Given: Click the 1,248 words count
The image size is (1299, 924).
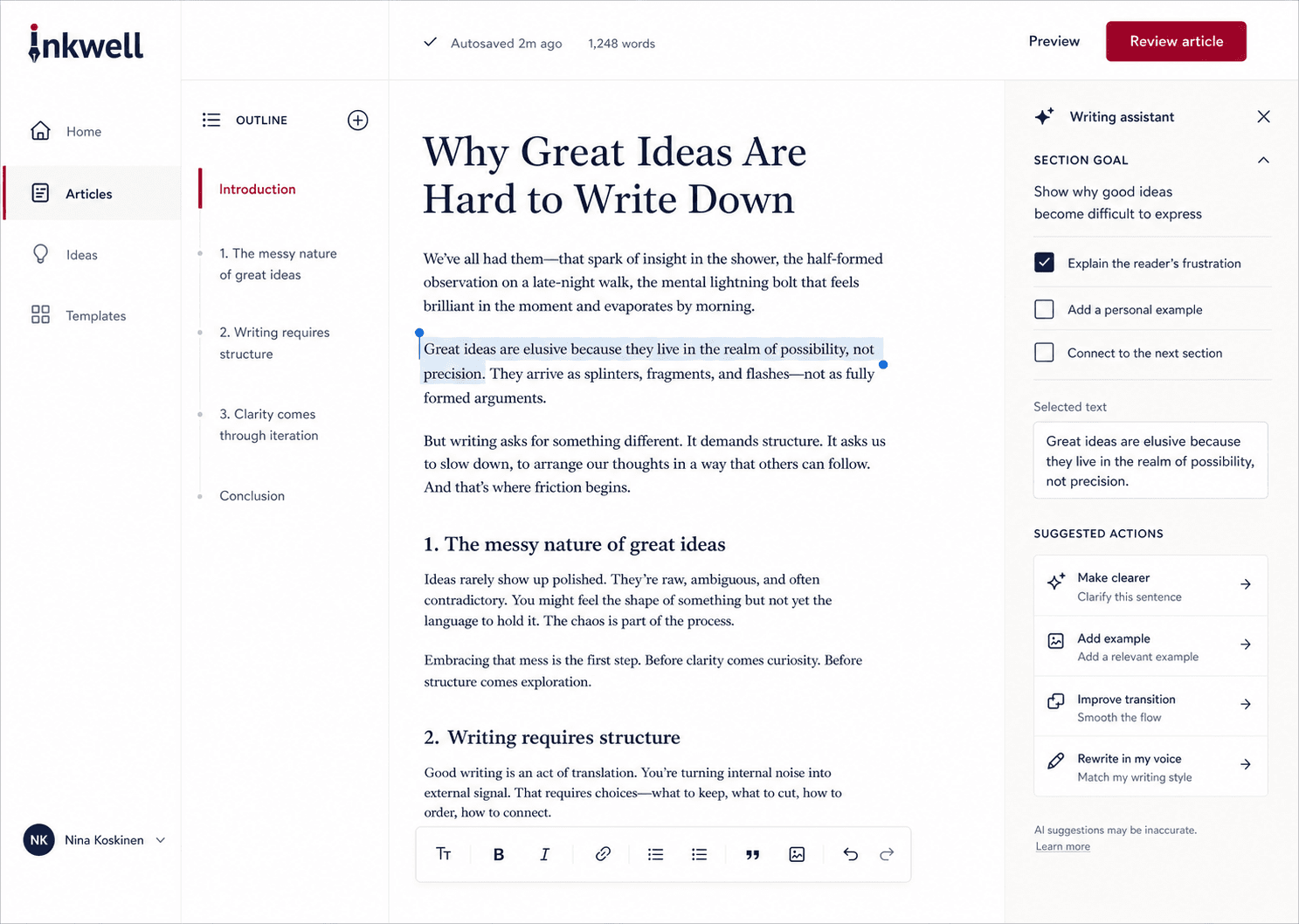Looking at the screenshot, I should tap(621, 43).
